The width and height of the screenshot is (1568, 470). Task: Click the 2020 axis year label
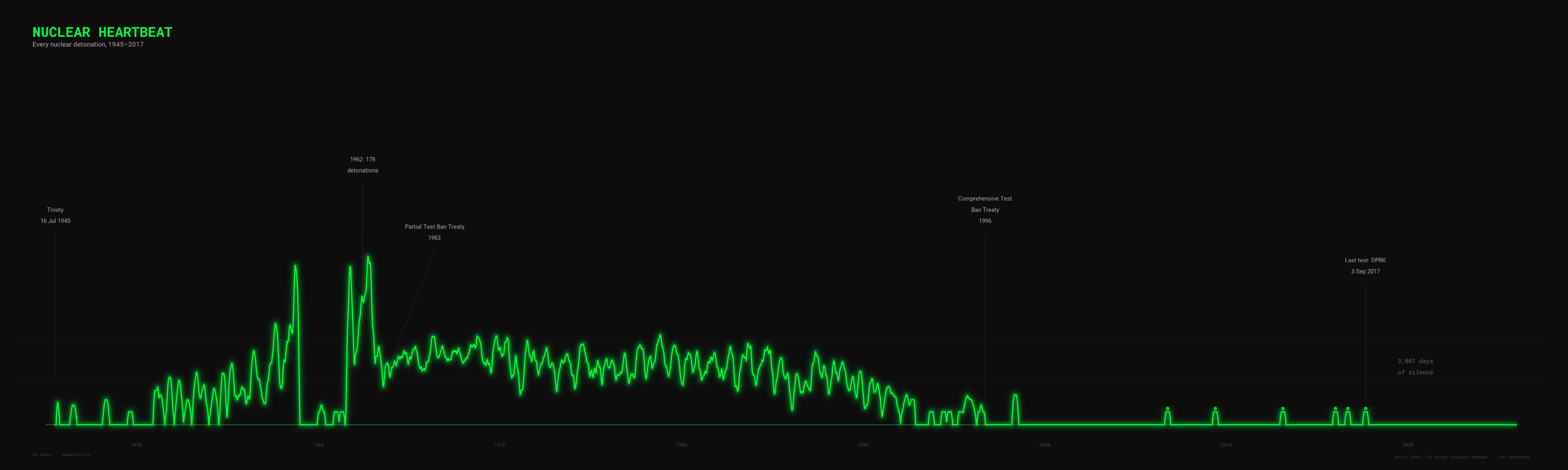point(1408,445)
